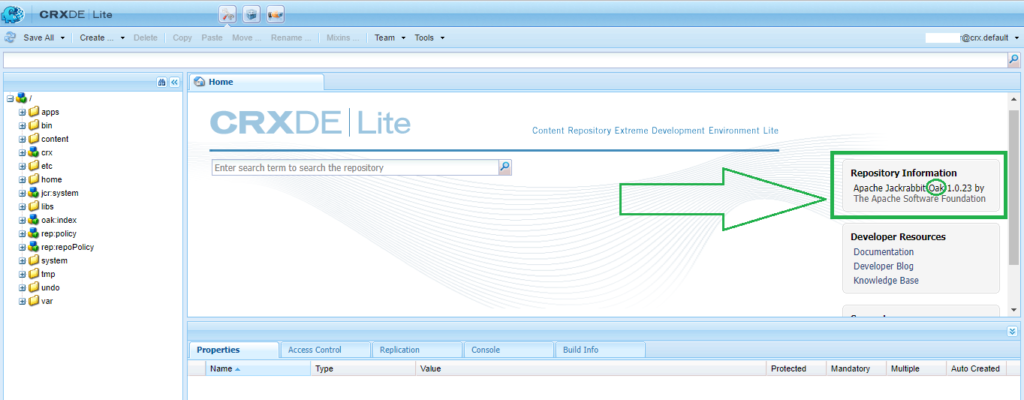The width and height of the screenshot is (1024, 400).
Task: Open the Documentation link under Developer Resources
Action: tap(883, 252)
